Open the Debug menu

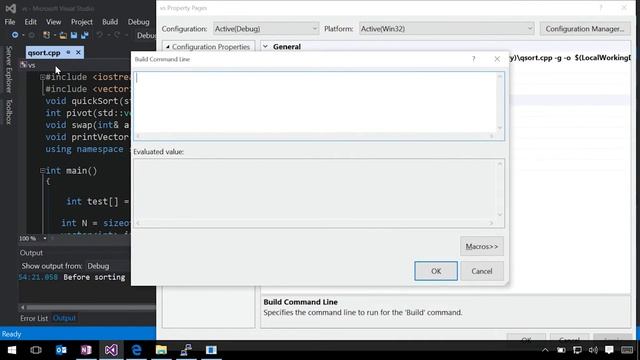point(138,22)
